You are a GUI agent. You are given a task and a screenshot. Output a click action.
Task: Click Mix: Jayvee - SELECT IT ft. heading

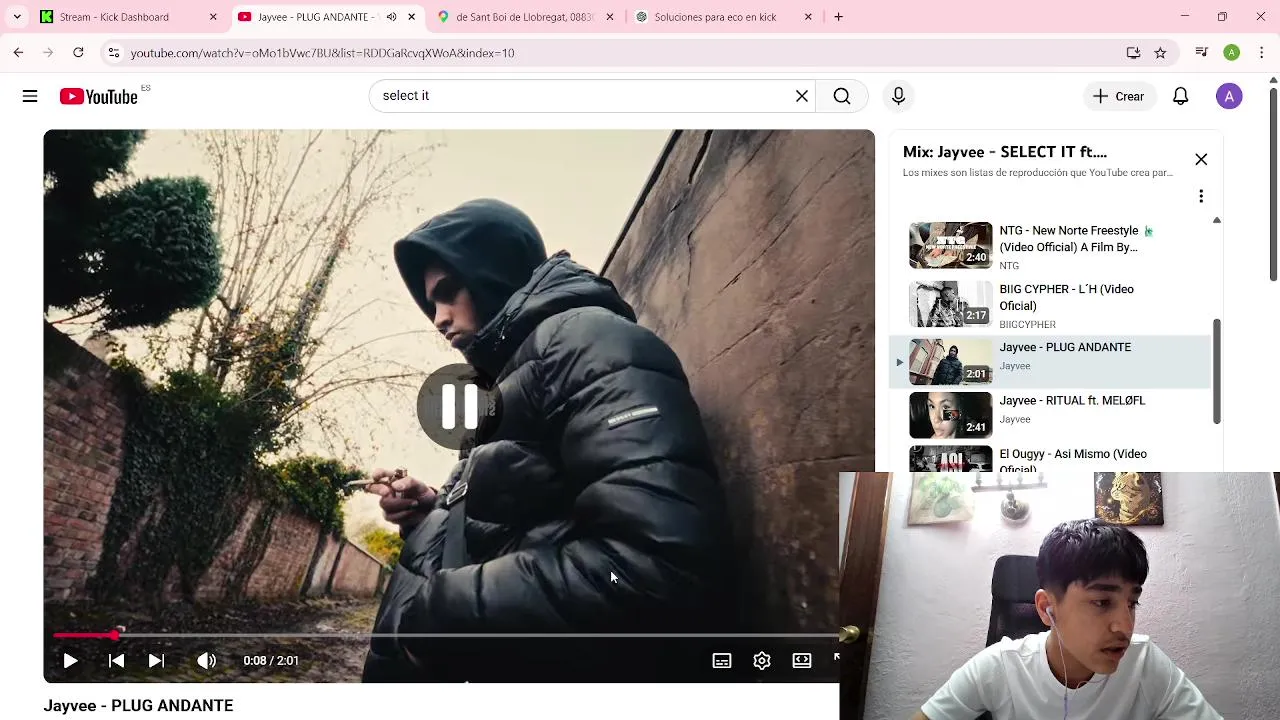click(1005, 152)
